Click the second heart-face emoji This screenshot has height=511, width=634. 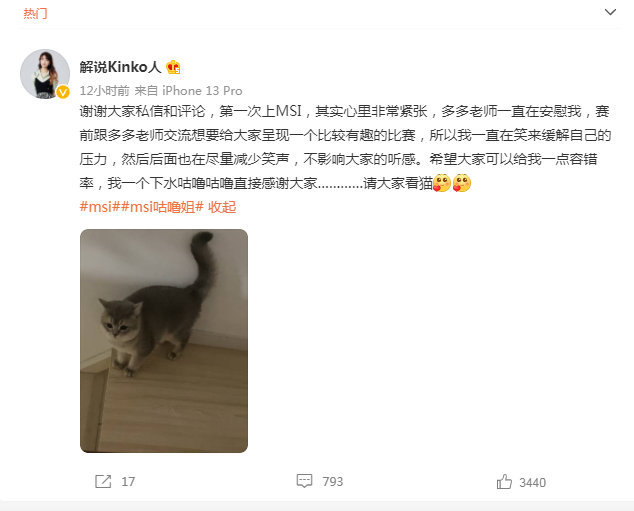(462, 183)
